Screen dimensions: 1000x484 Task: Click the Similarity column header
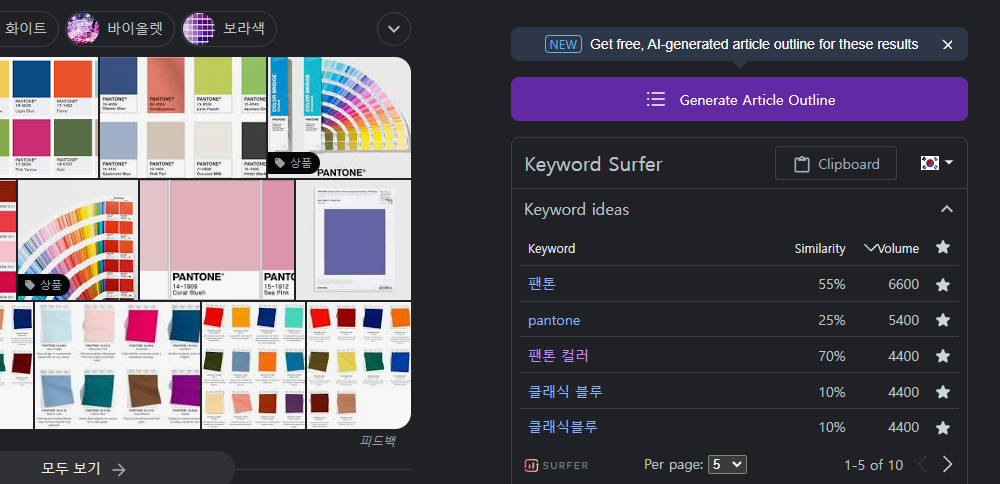820,249
